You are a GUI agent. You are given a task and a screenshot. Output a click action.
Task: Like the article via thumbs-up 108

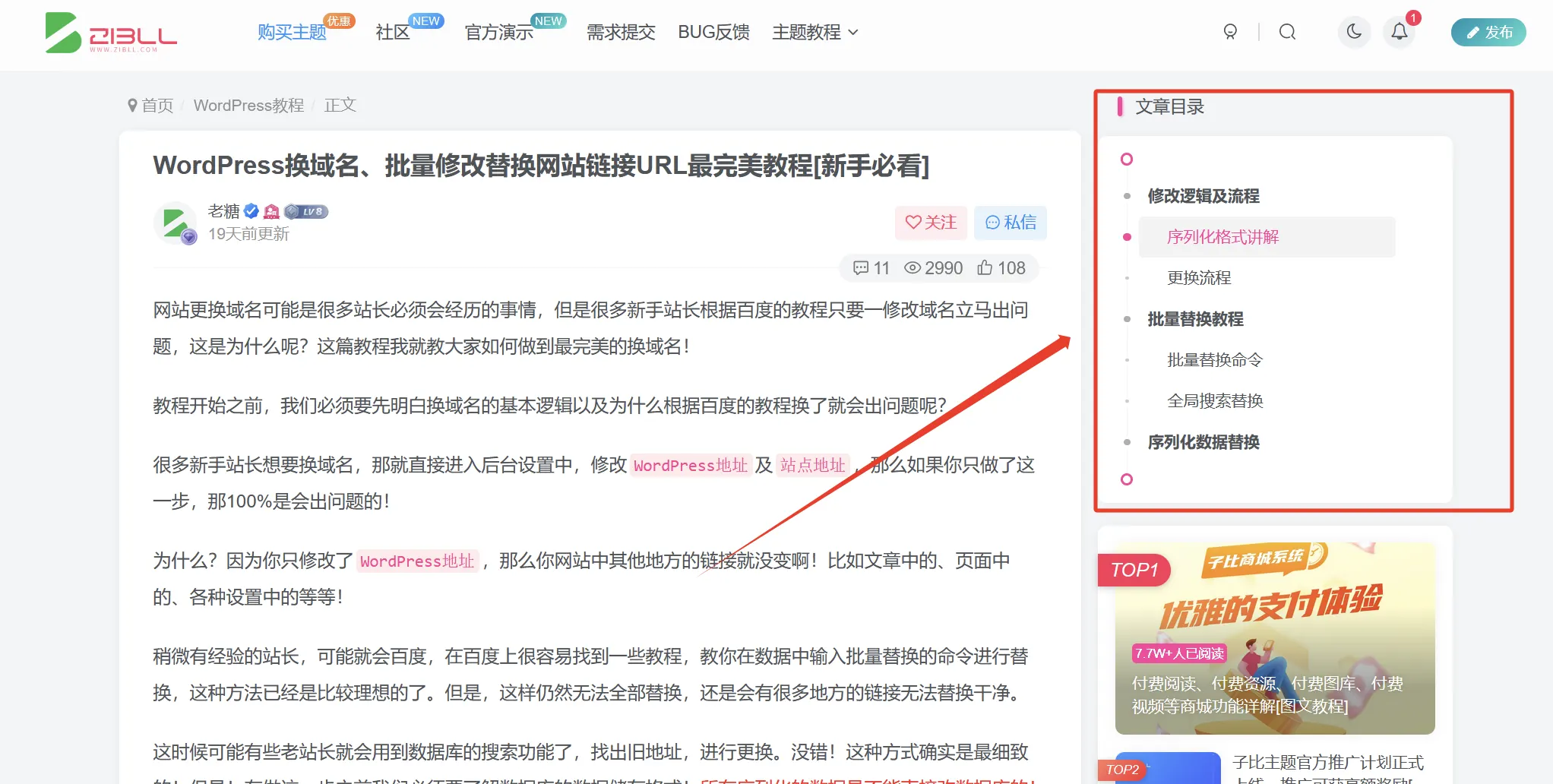pos(1001,267)
